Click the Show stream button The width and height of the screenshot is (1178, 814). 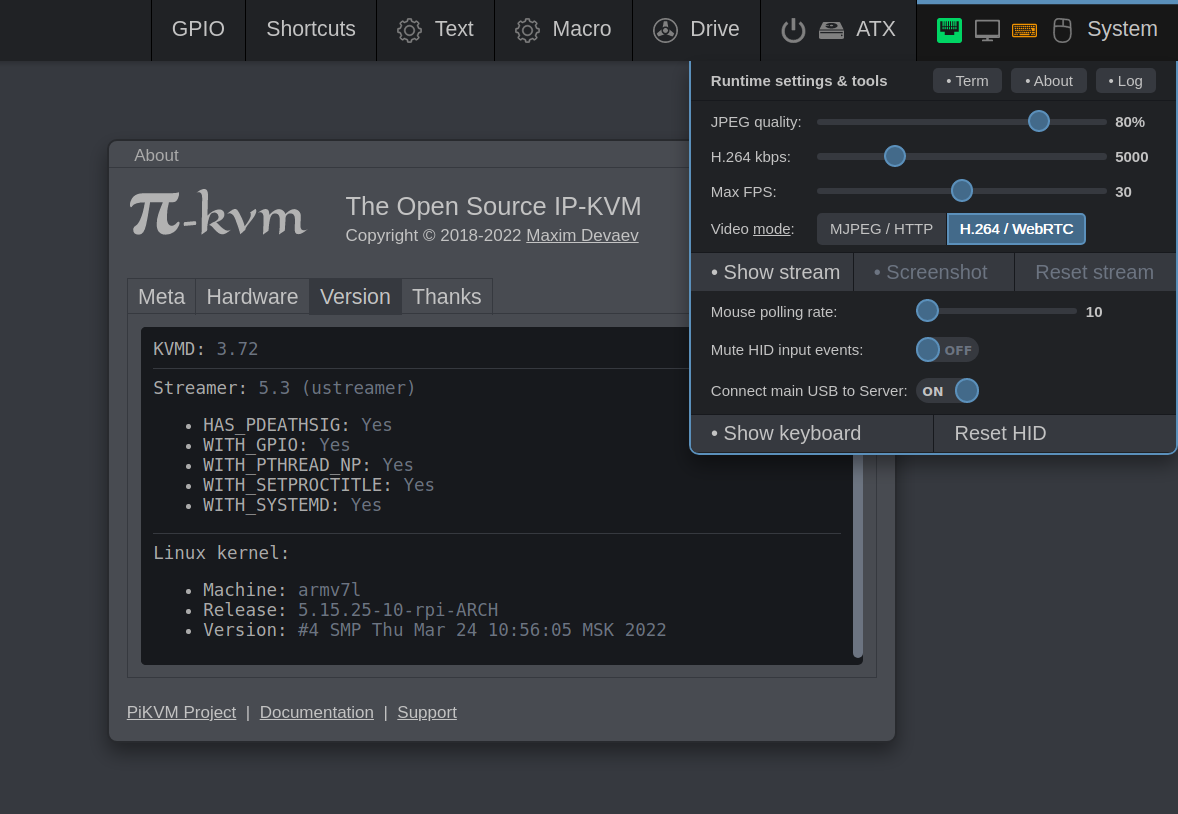pyautogui.click(x=772, y=272)
